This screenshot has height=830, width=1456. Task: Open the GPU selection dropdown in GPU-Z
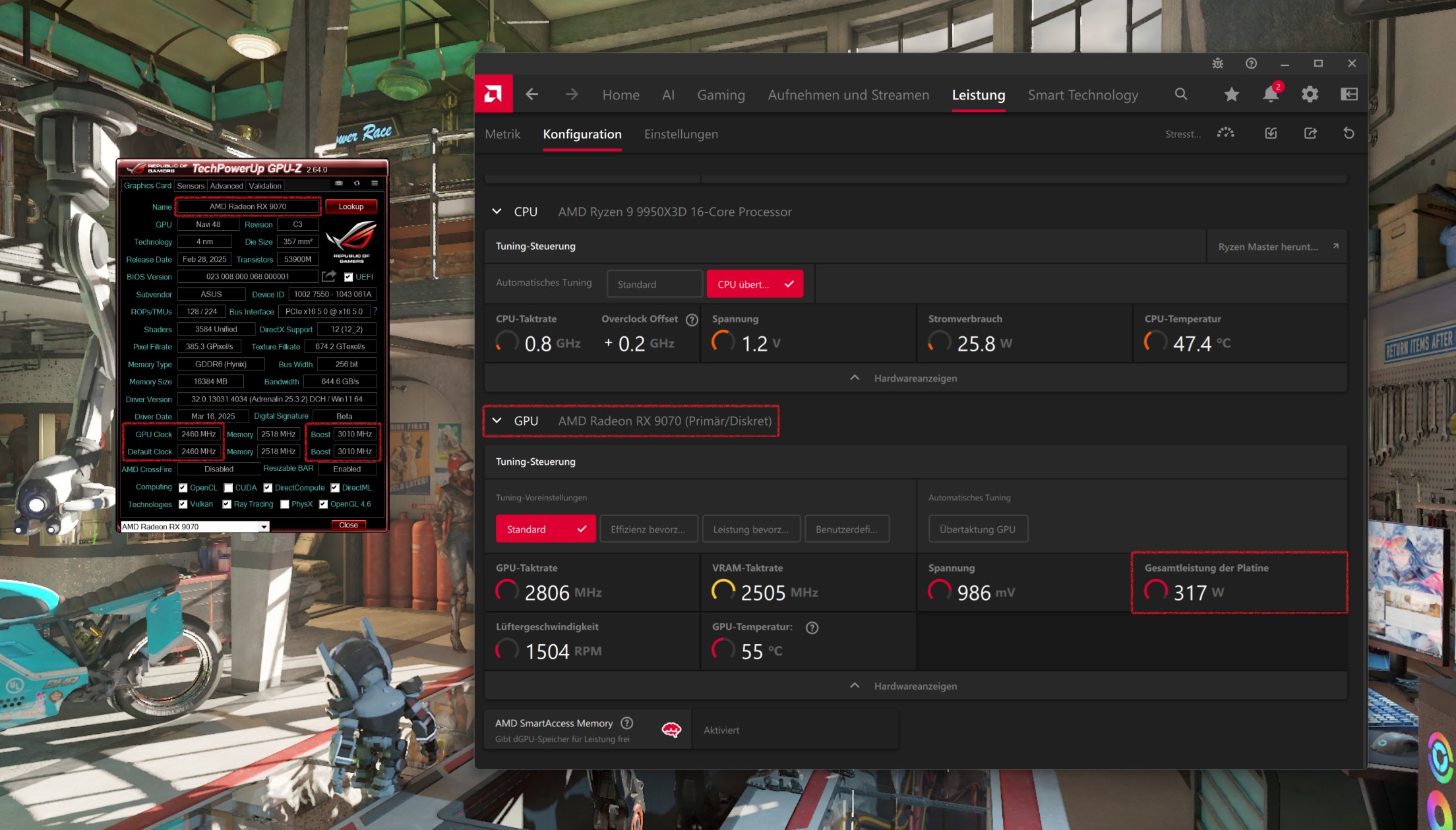point(264,526)
